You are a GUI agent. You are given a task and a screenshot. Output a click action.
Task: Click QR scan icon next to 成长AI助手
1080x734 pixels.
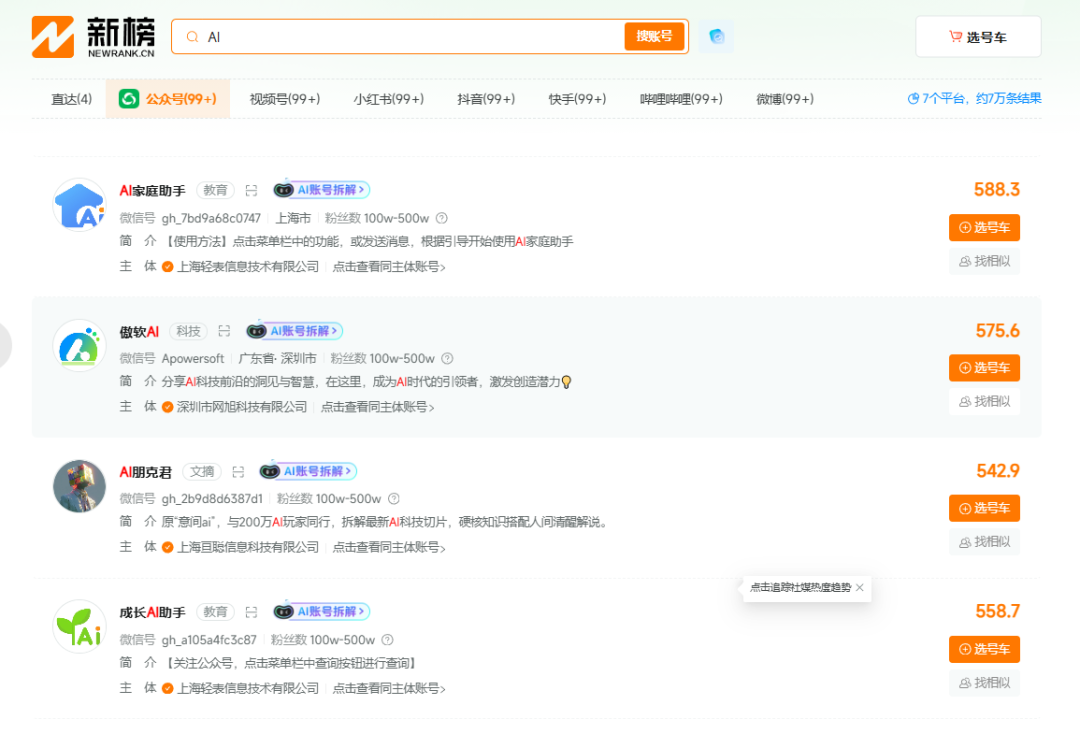coord(251,612)
